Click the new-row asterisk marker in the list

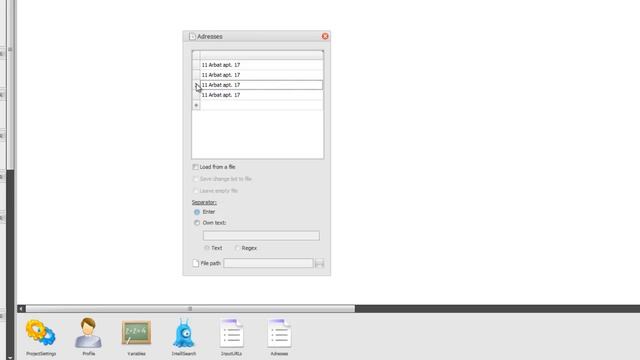click(196, 105)
